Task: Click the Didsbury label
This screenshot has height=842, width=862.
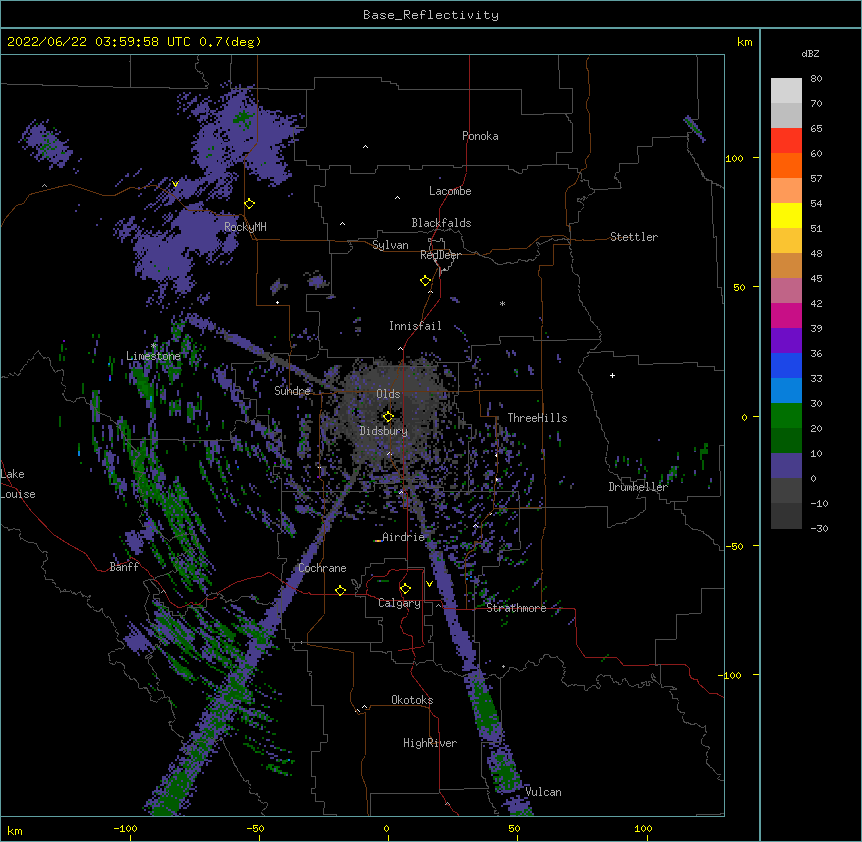Action: [x=384, y=431]
